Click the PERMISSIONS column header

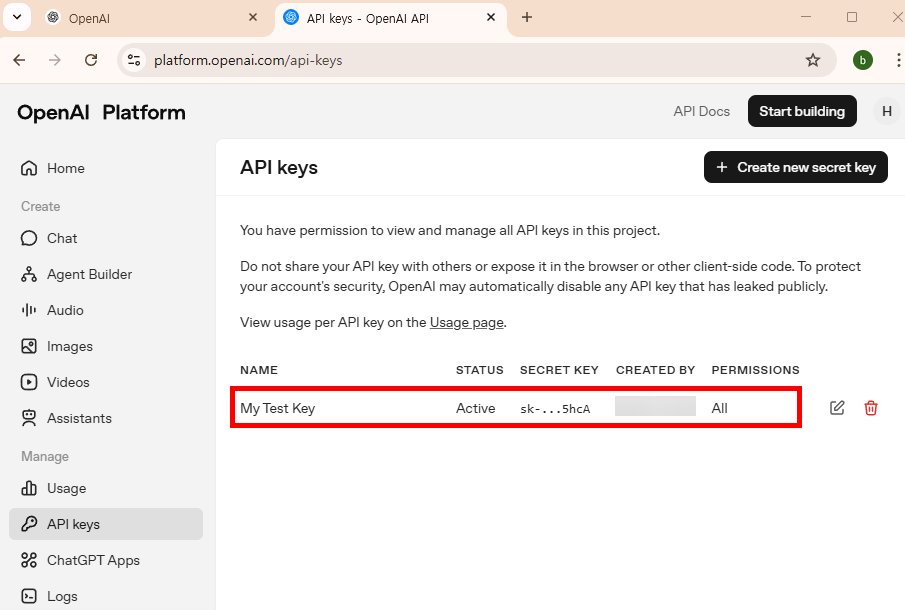[x=756, y=370]
